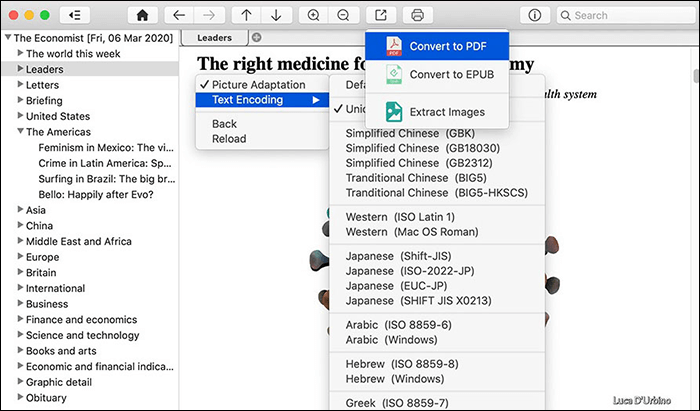Viewport: 700px width, 411px height.
Task: Choose Western (ISO Latin 1) encoding
Action: click(398, 217)
